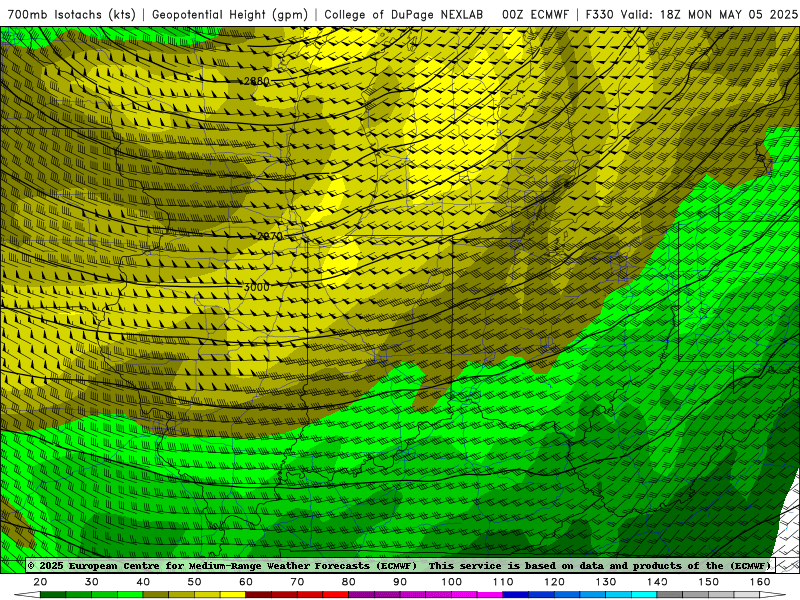
Task: Click the legend label 60
Action: tap(246, 582)
